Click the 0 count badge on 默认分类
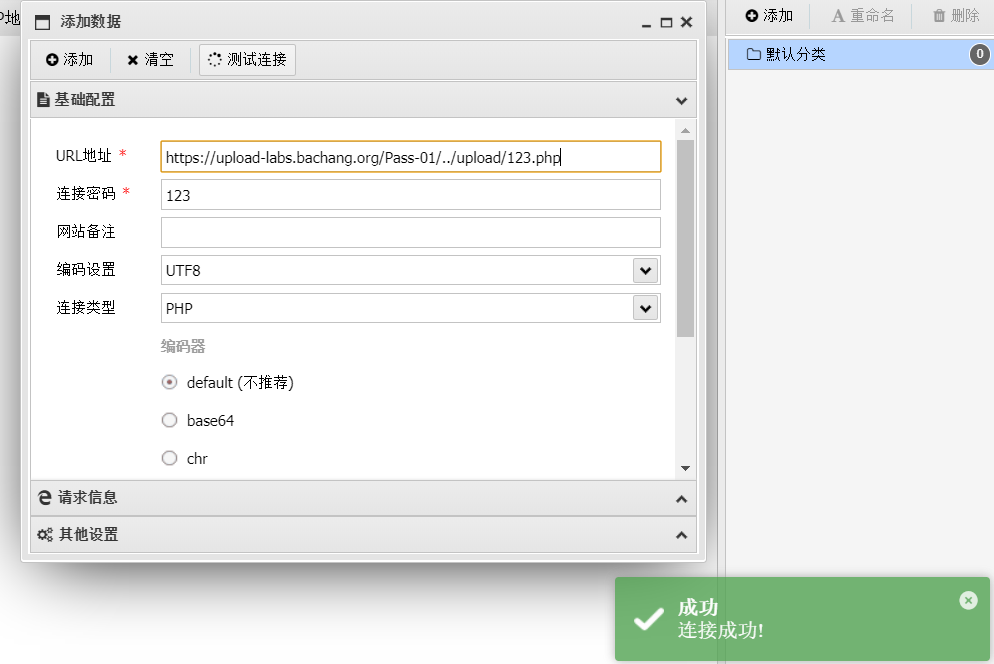Image resolution: width=994 pixels, height=664 pixels. 979,55
